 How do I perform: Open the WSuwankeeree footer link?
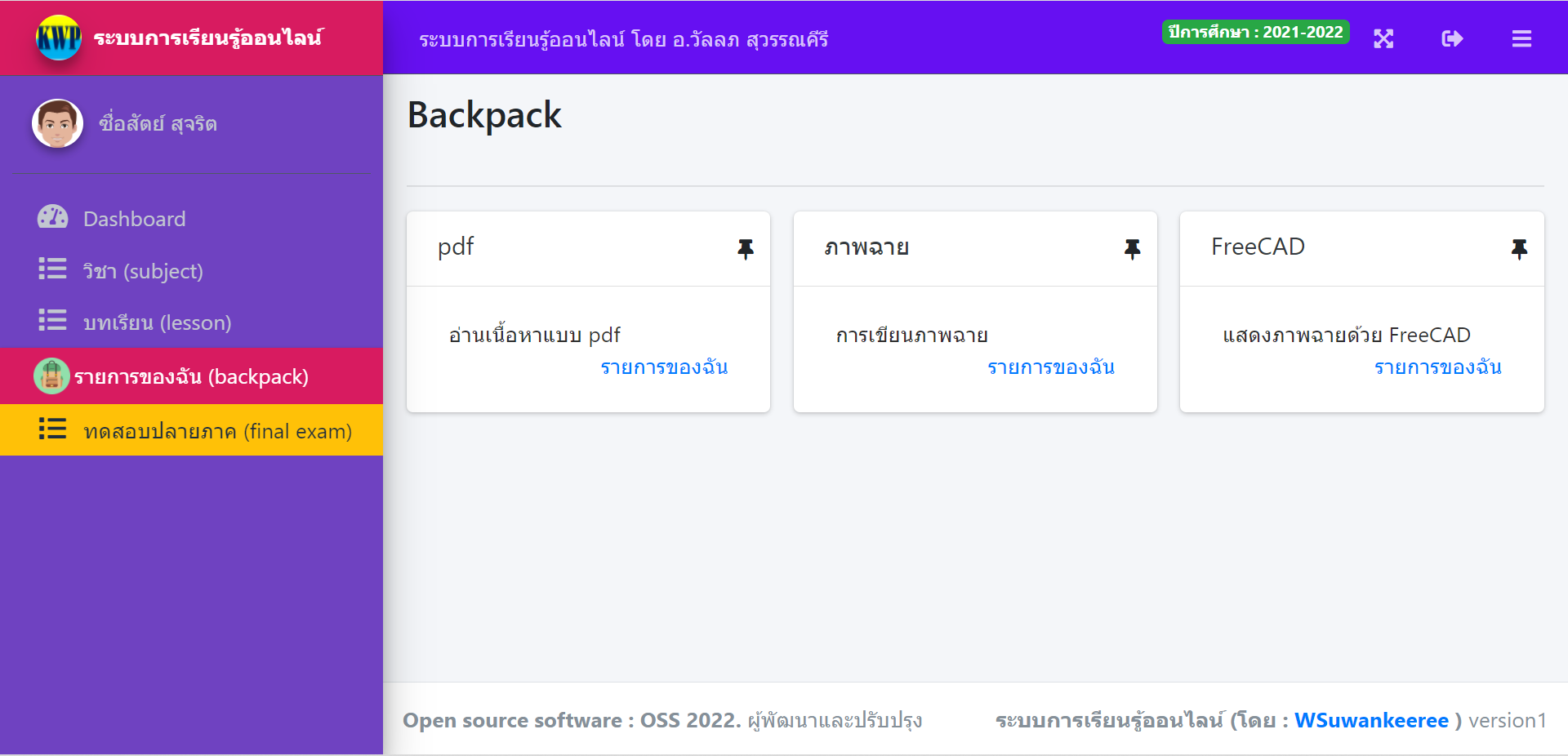(1371, 720)
